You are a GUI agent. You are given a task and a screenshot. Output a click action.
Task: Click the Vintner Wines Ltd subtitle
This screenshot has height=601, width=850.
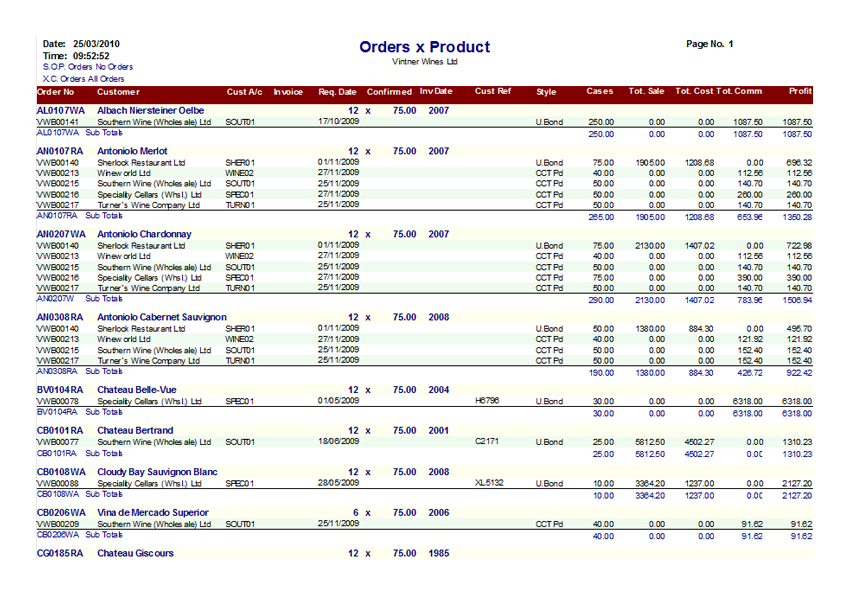(424, 62)
